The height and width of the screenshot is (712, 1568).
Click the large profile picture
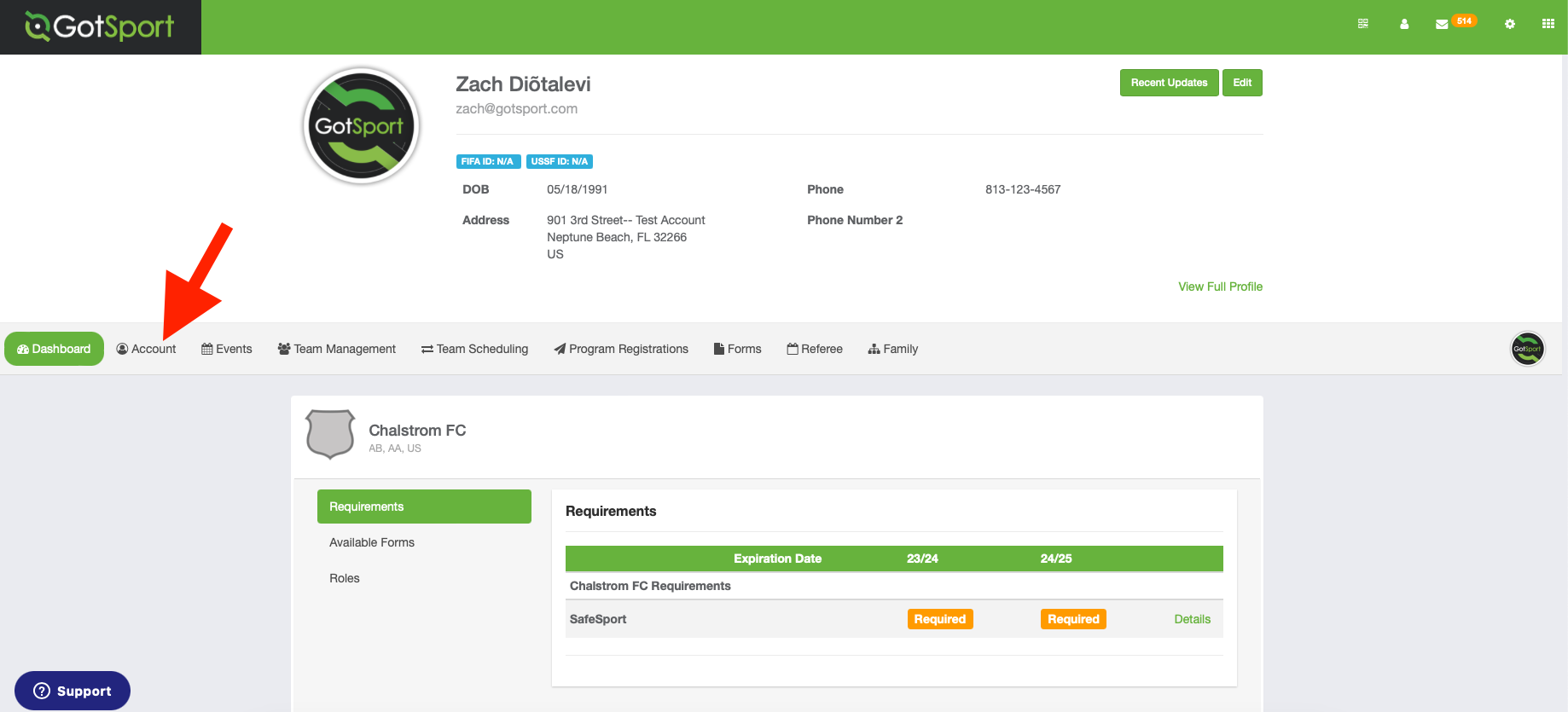coord(362,126)
